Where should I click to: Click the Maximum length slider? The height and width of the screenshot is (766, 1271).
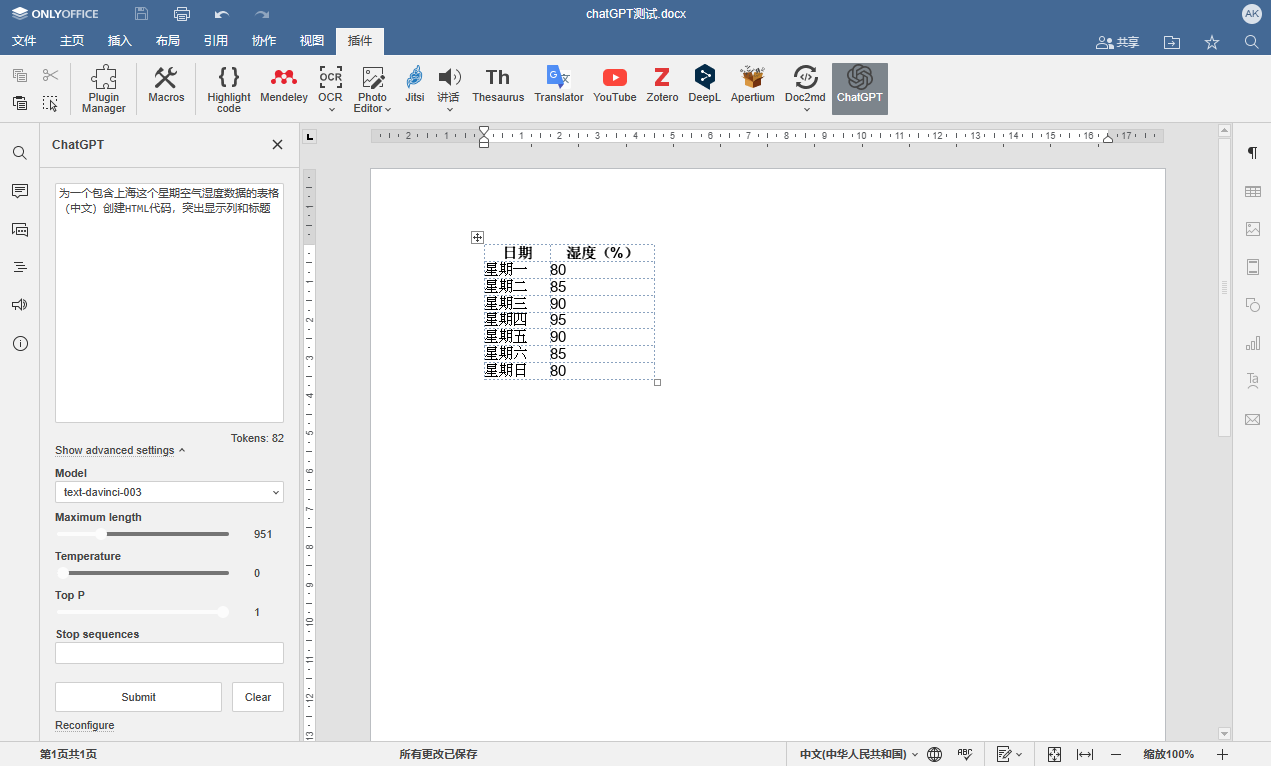point(142,534)
